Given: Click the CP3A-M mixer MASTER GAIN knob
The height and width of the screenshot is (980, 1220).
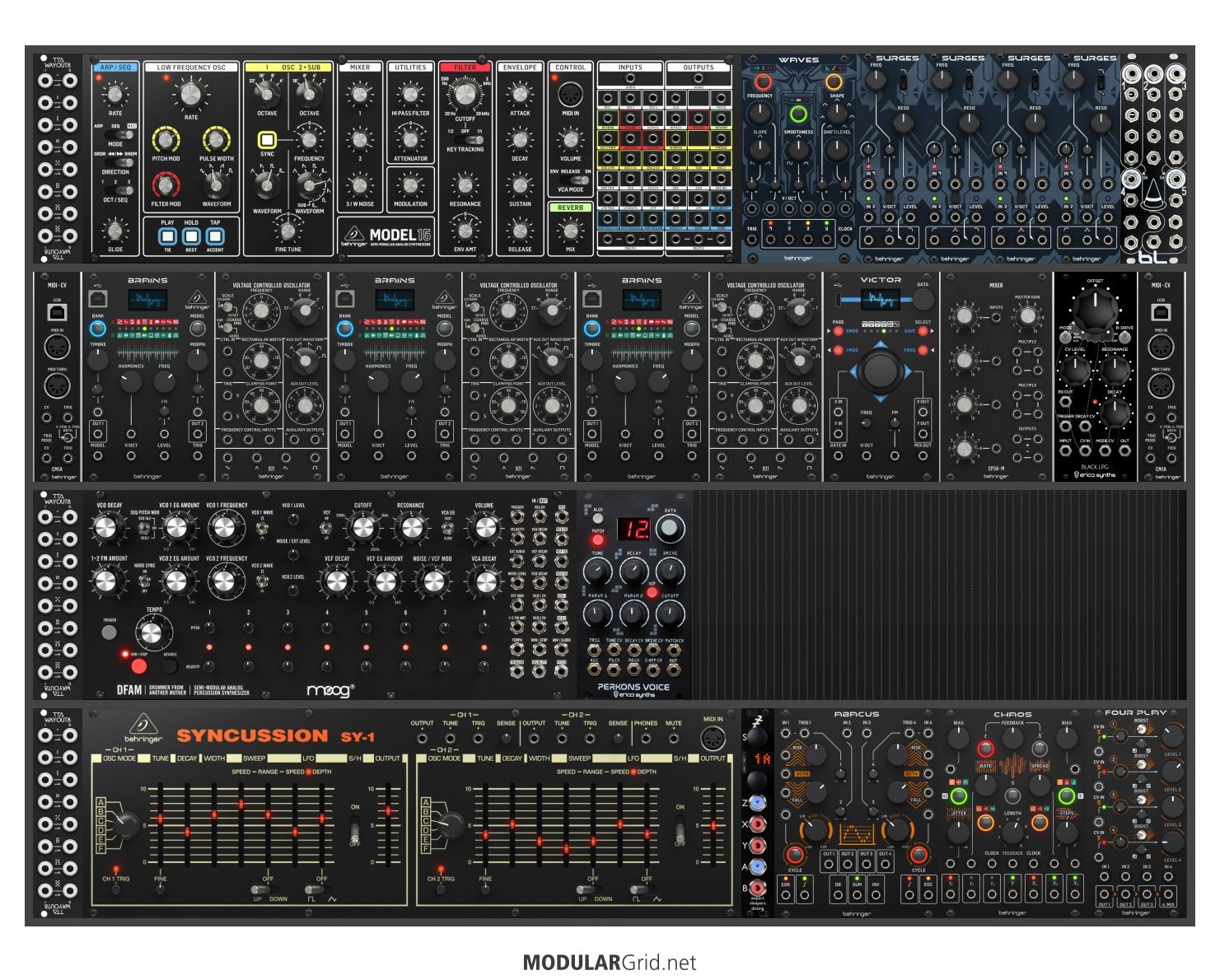Looking at the screenshot, I should tap(1027, 315).
